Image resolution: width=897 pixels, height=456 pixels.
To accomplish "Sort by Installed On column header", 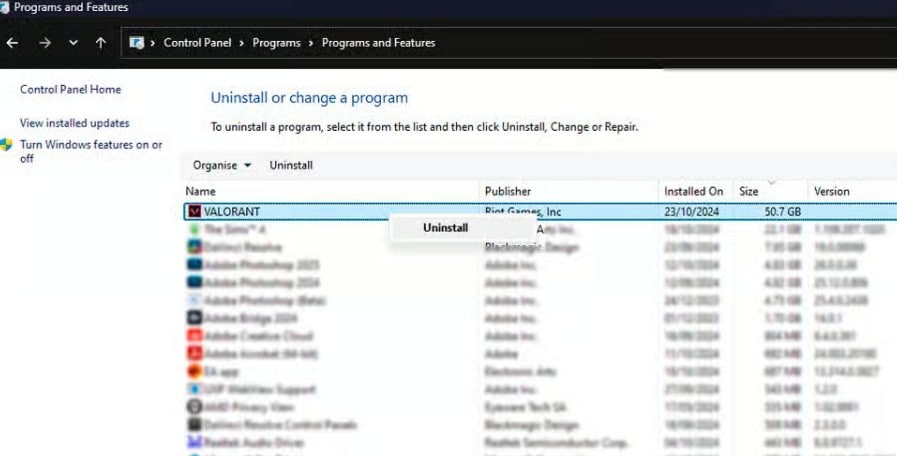I will point(695,191).
